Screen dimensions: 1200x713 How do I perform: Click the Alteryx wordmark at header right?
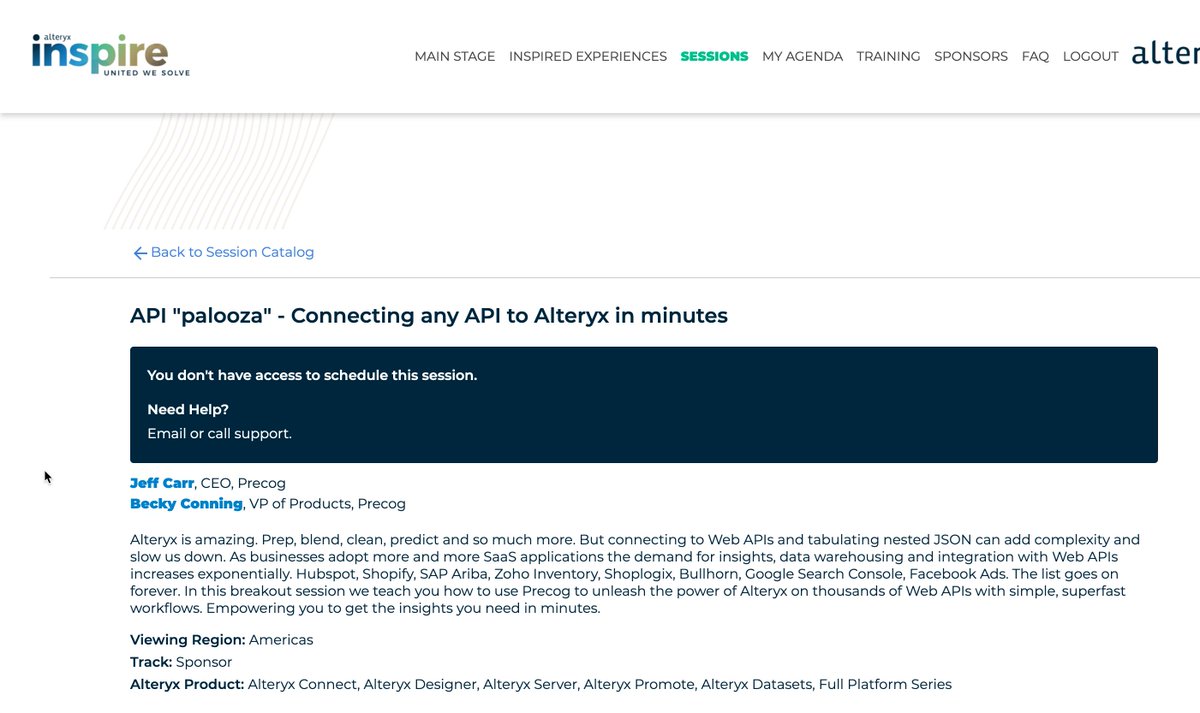1165,54
